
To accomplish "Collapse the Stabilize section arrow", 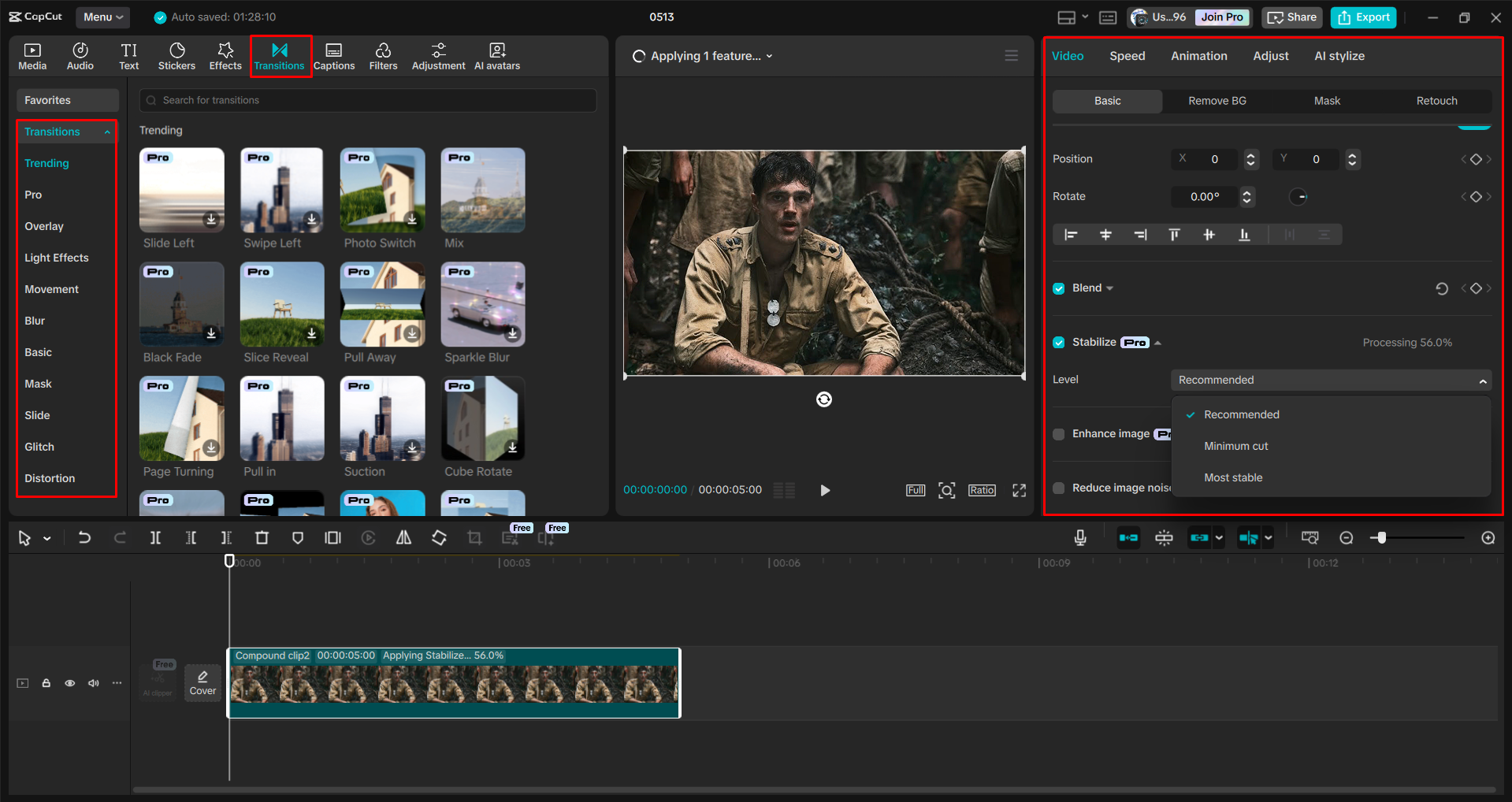I will click(x=1157, y=342).
